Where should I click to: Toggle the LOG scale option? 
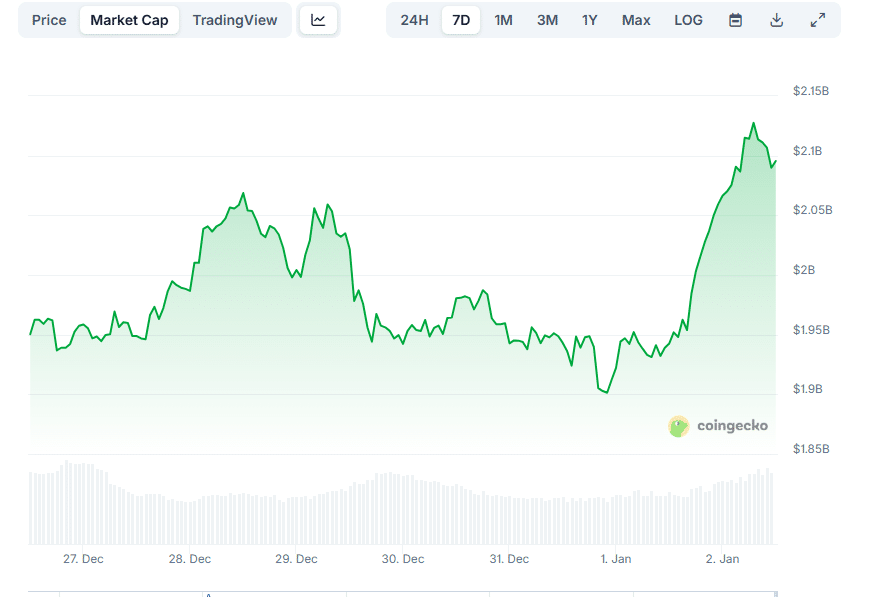(x=688, y=20)
